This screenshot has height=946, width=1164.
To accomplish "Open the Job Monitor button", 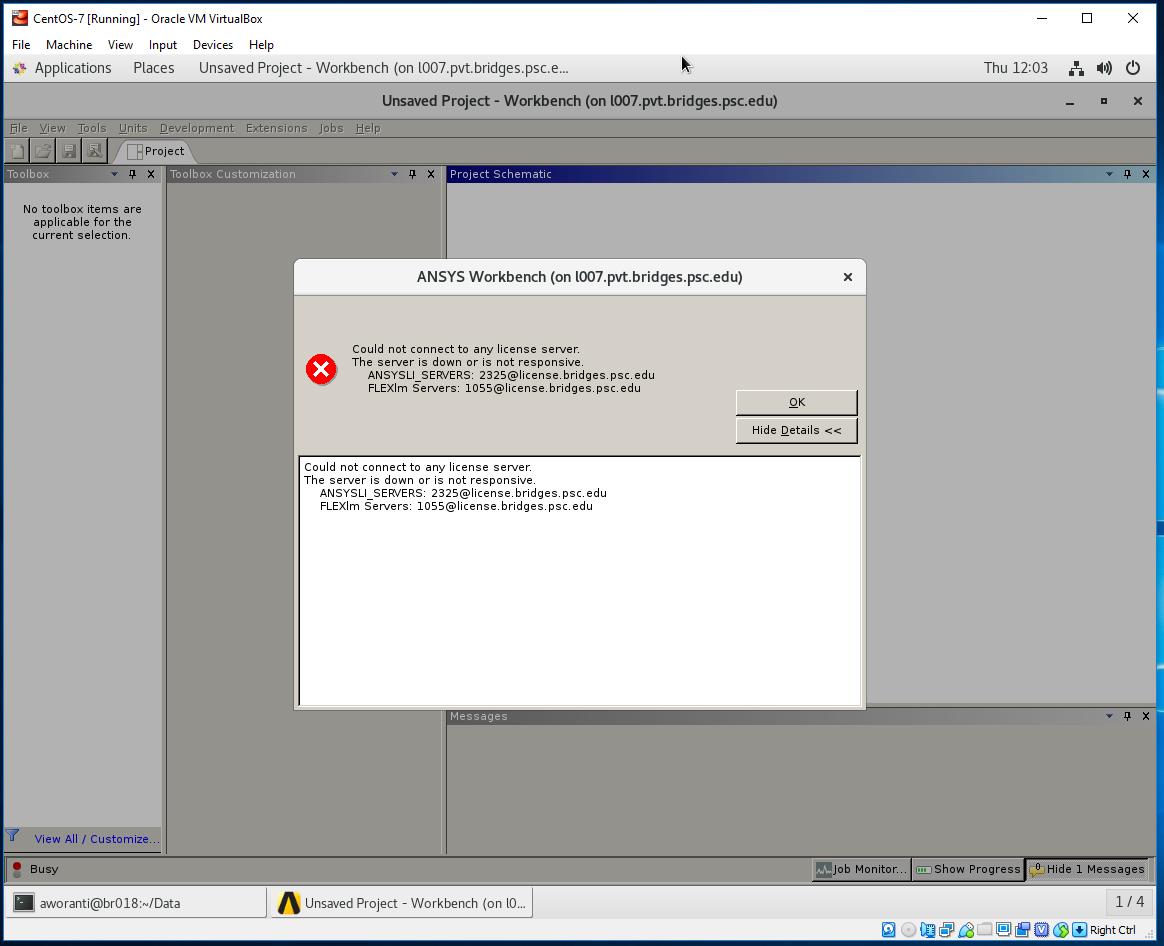I will pyautogui.click(x=860, y=869).
